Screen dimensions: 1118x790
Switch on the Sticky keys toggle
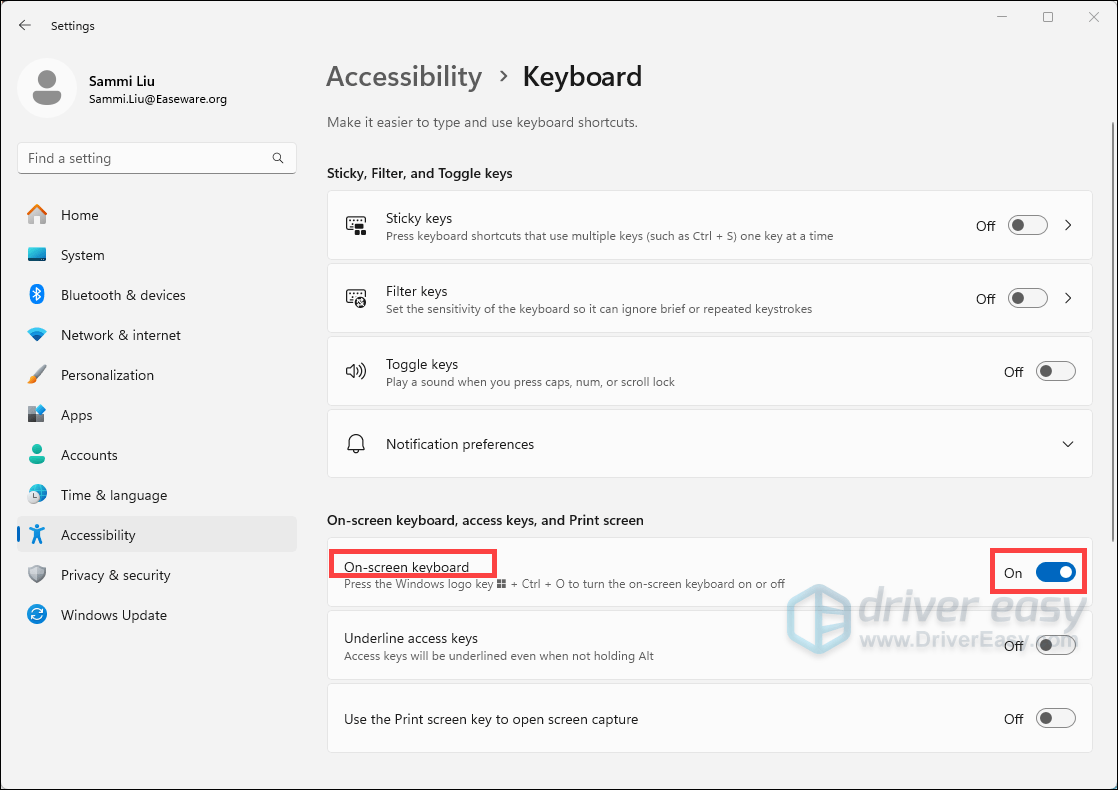[1027, 225]
